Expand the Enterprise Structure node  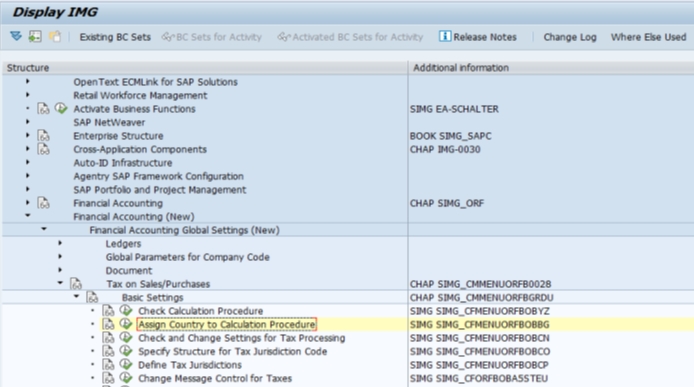point(27,135)
